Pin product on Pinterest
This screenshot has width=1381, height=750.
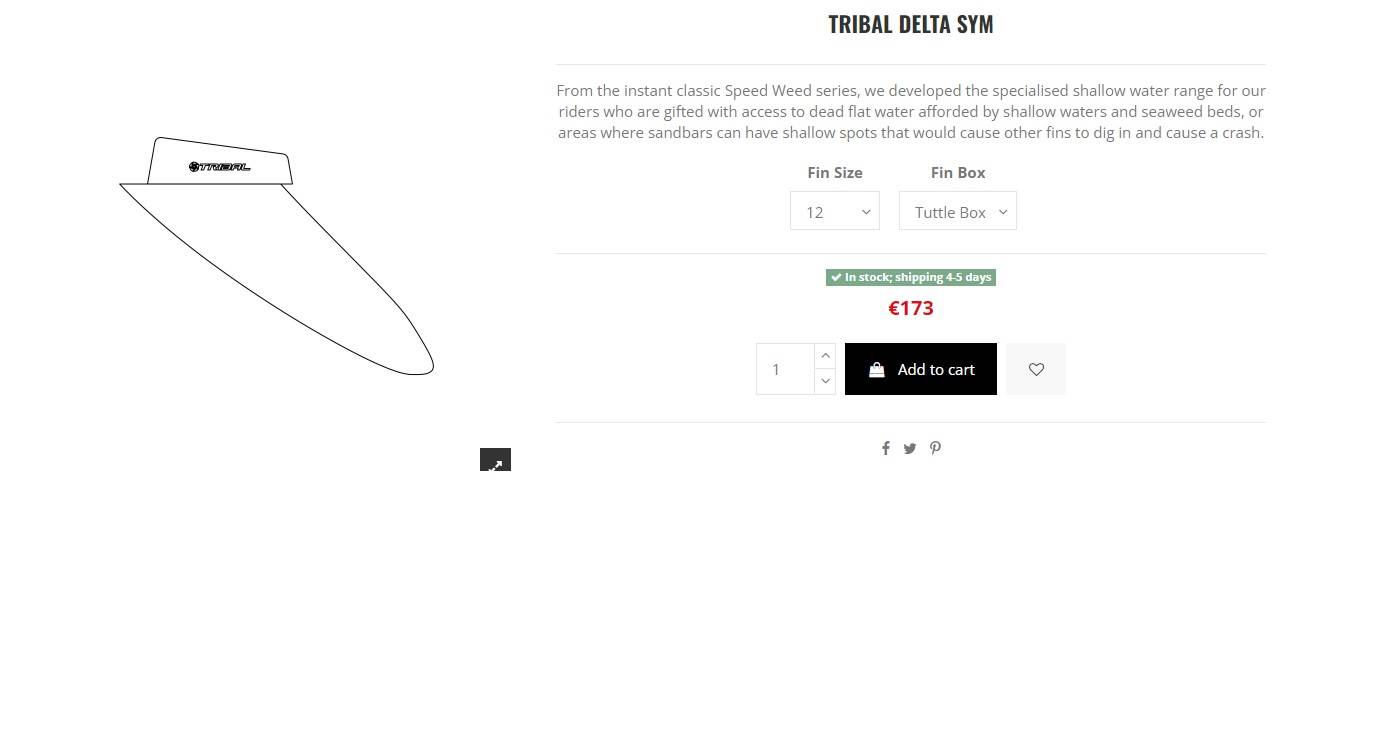tap(935, 448)
